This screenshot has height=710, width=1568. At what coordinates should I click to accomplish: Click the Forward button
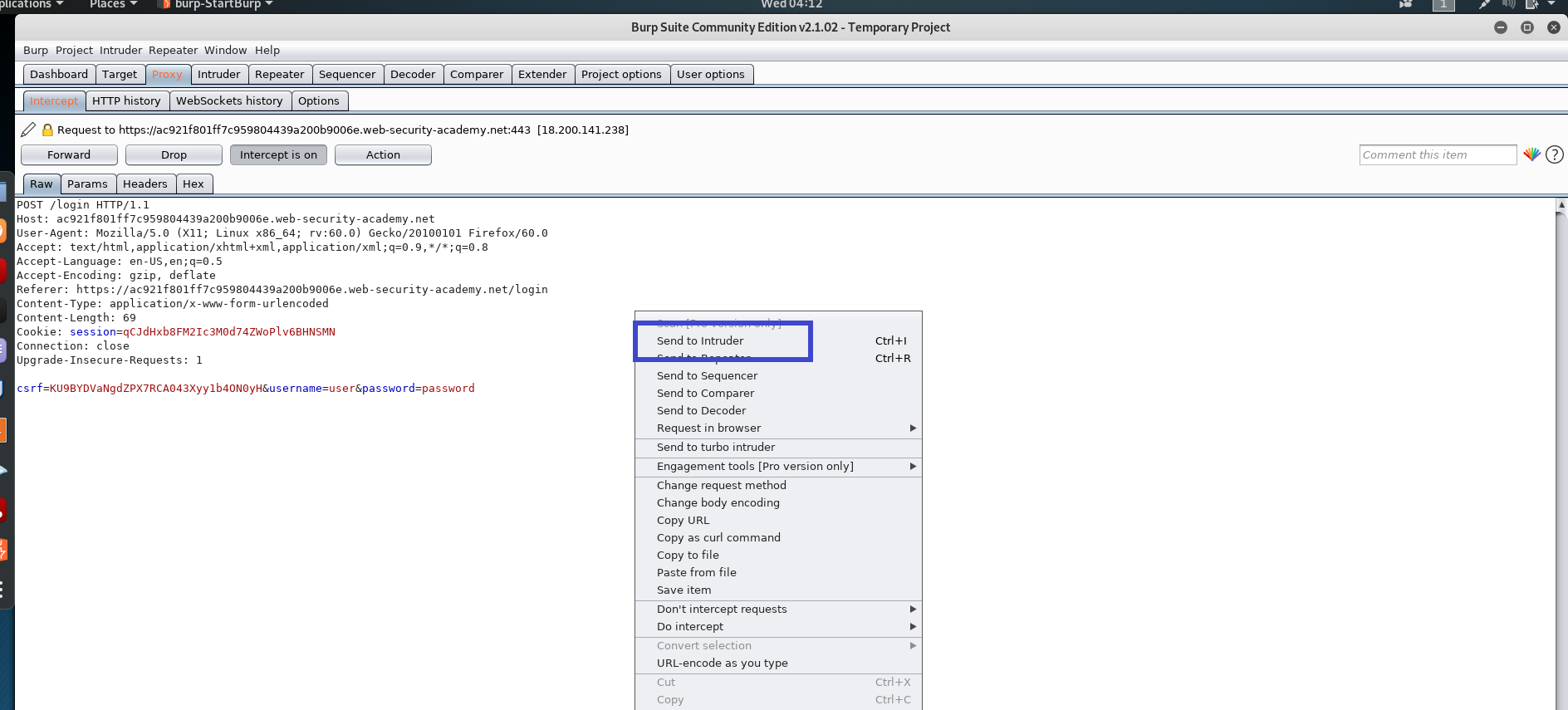coord(69,155)
